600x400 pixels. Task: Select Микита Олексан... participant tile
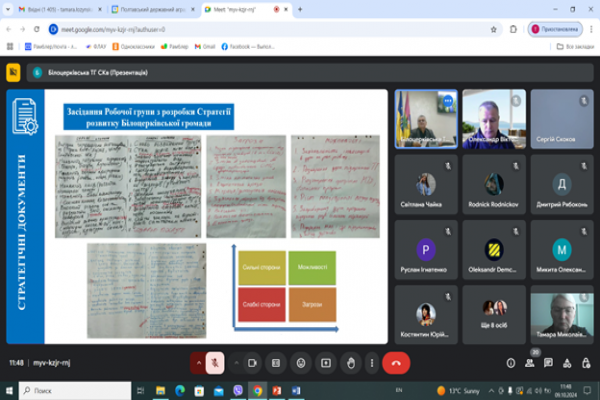562,250
